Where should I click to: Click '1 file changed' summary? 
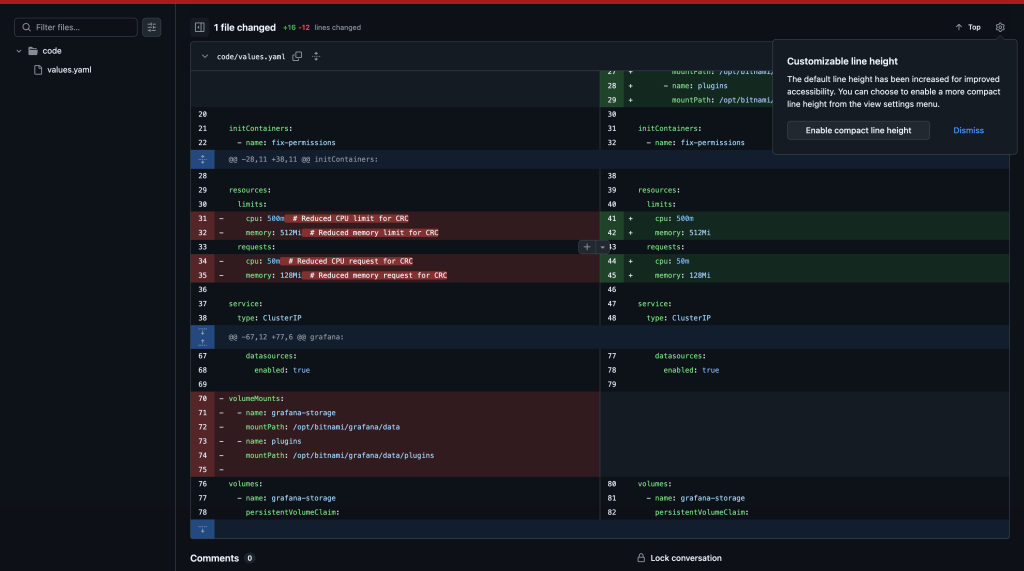click(245, 27)
